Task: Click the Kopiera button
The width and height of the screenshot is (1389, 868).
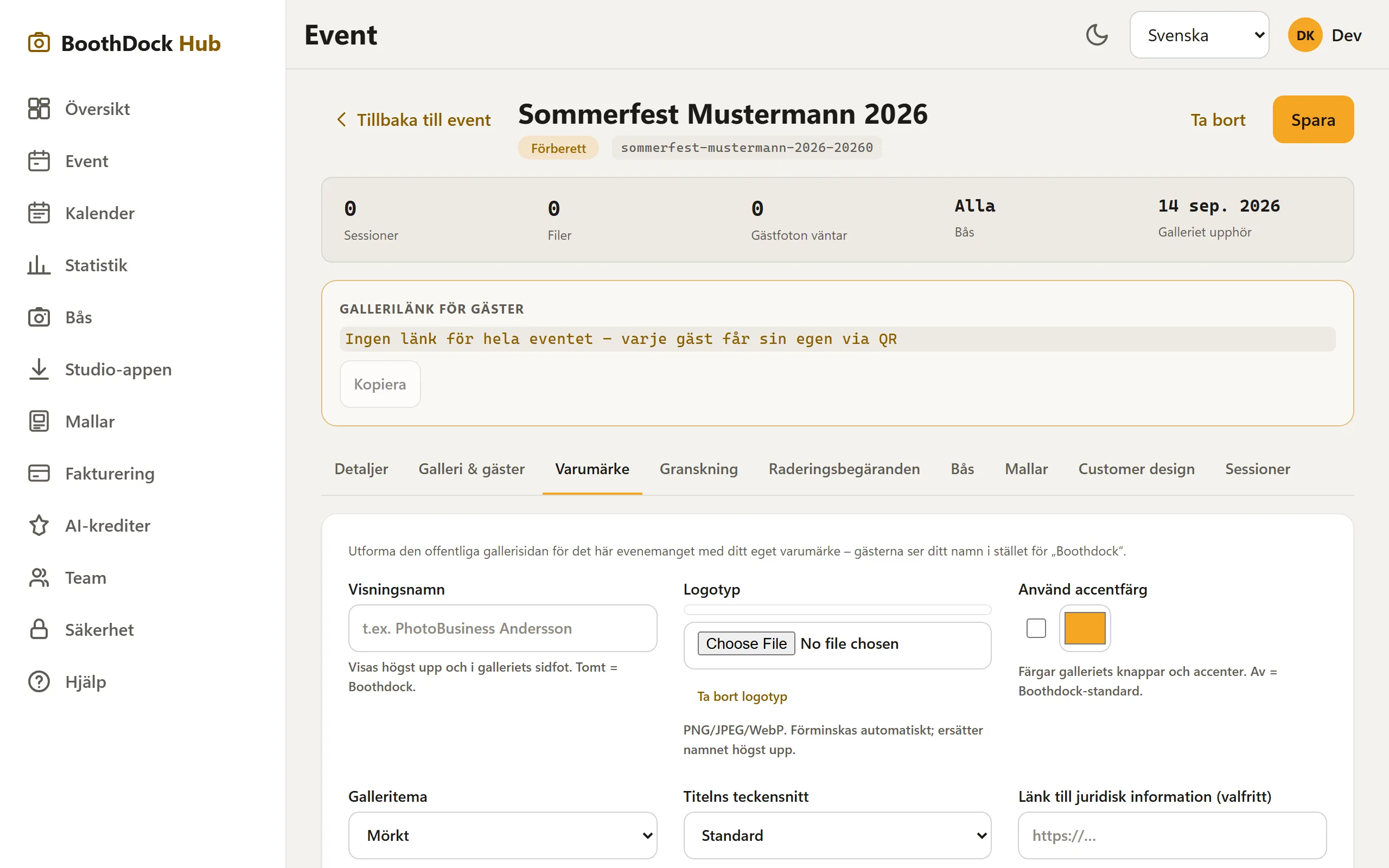Action: coord(380,384)
